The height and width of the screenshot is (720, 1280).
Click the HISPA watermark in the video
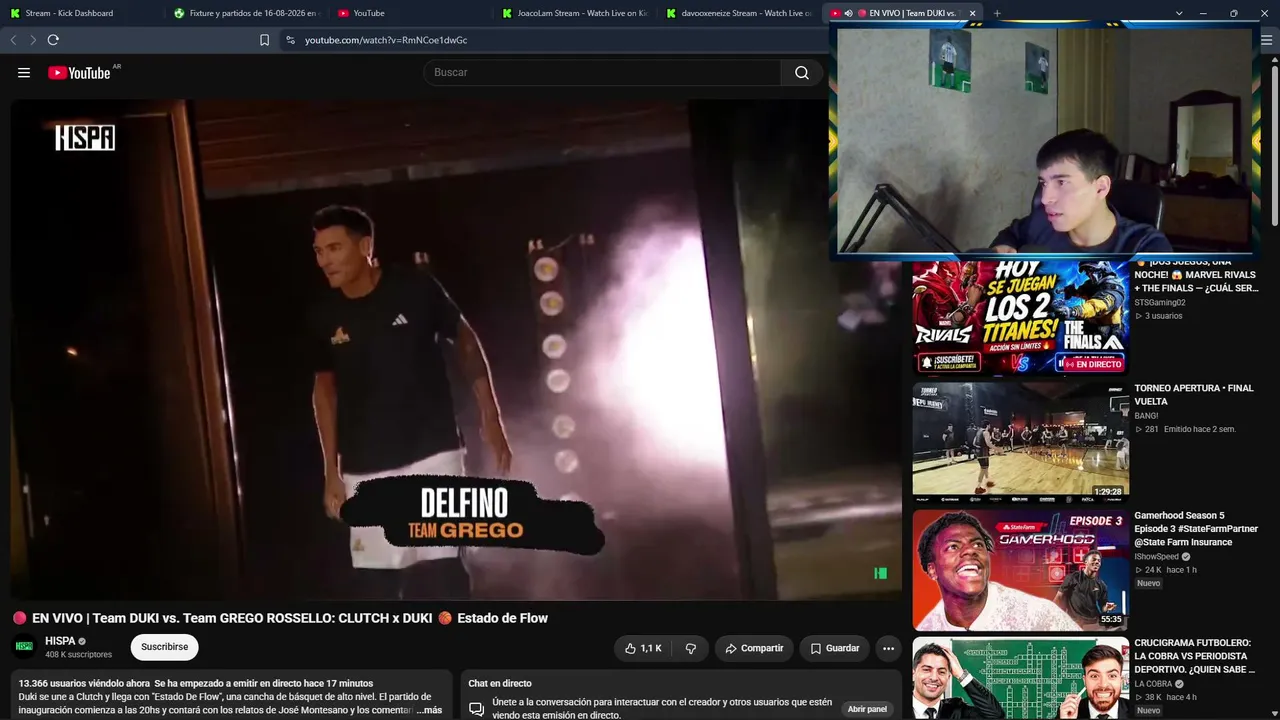tap(85, 138)
